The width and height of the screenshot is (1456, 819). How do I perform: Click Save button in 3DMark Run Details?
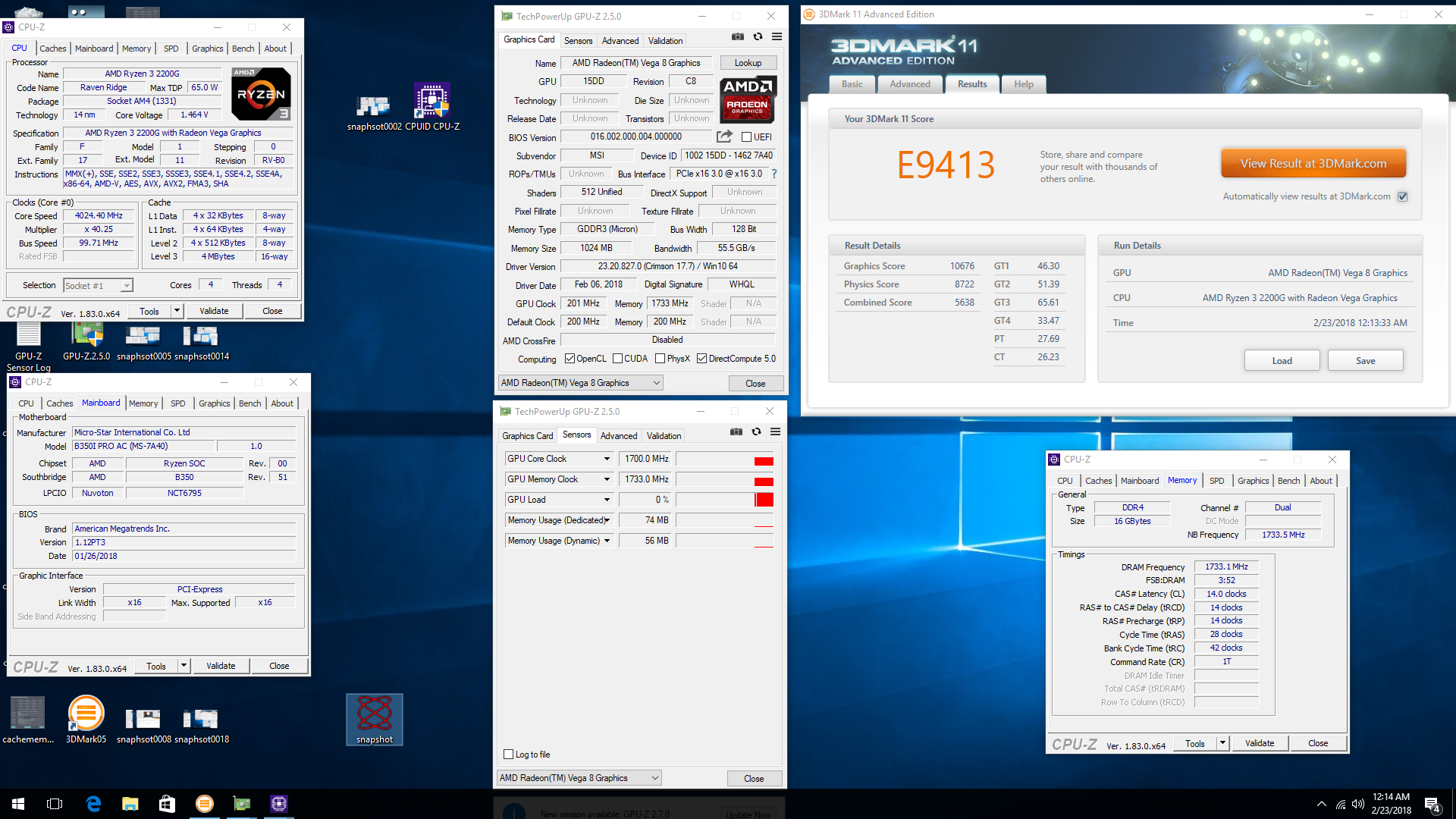[x=1366, y=361]
